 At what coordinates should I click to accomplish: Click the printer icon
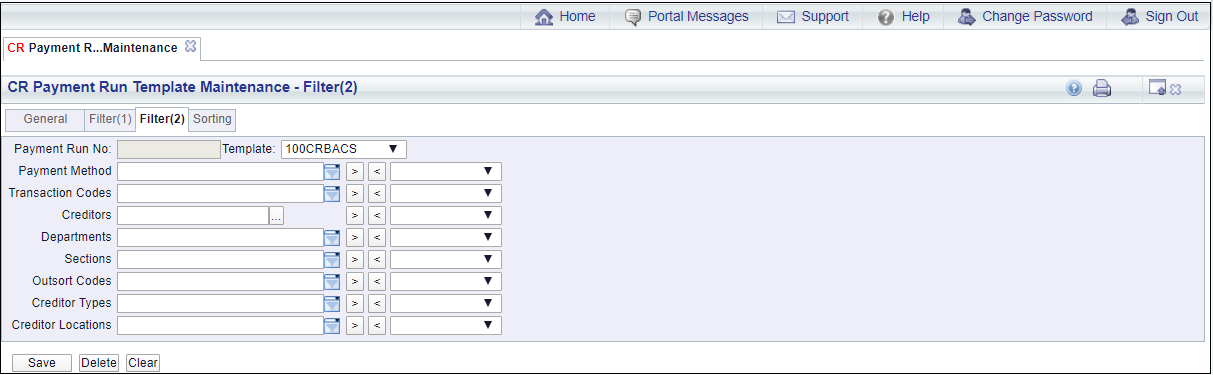[1102, 88]
